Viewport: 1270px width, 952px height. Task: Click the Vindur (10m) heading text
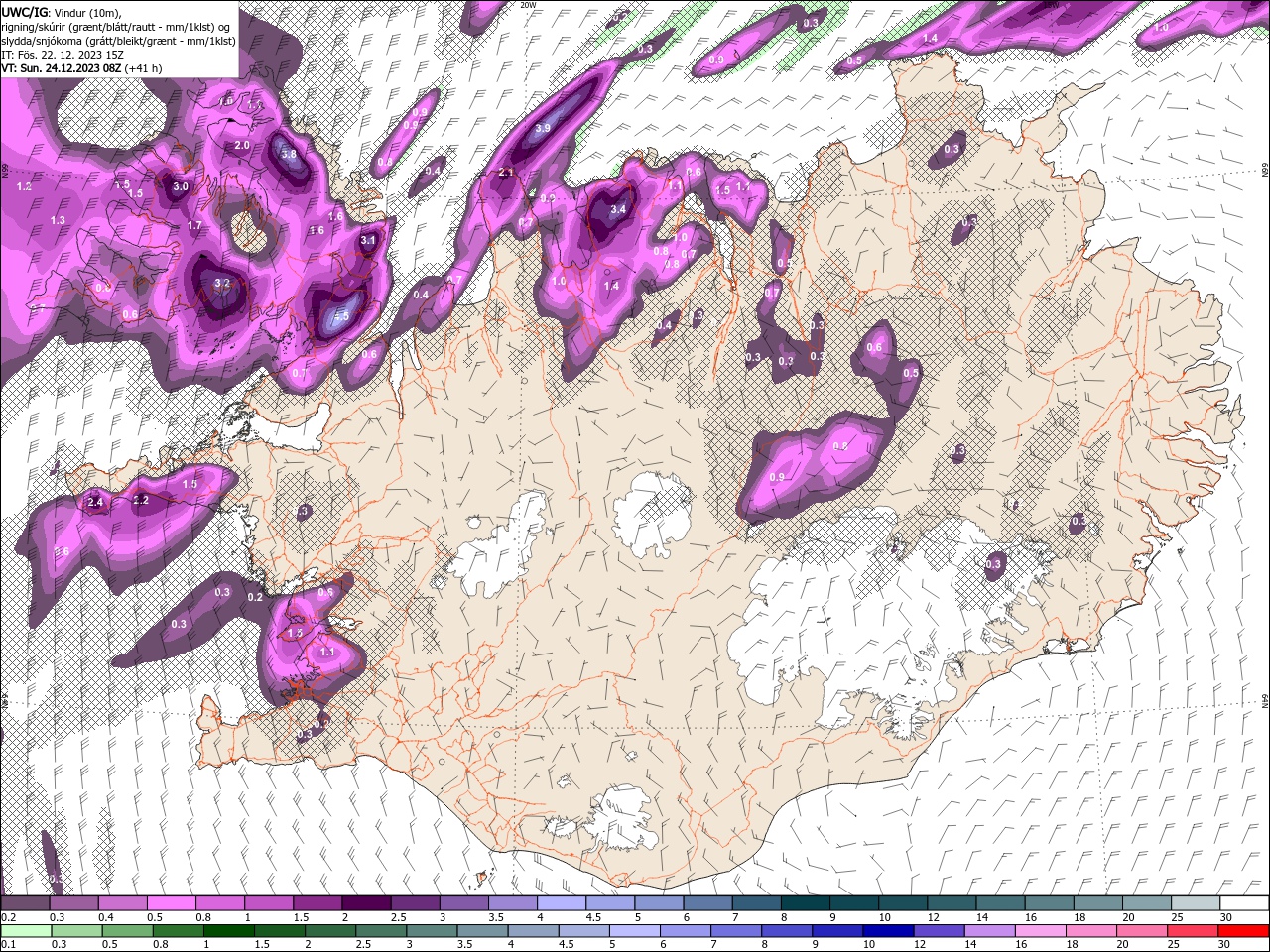[x=86, y=11]
